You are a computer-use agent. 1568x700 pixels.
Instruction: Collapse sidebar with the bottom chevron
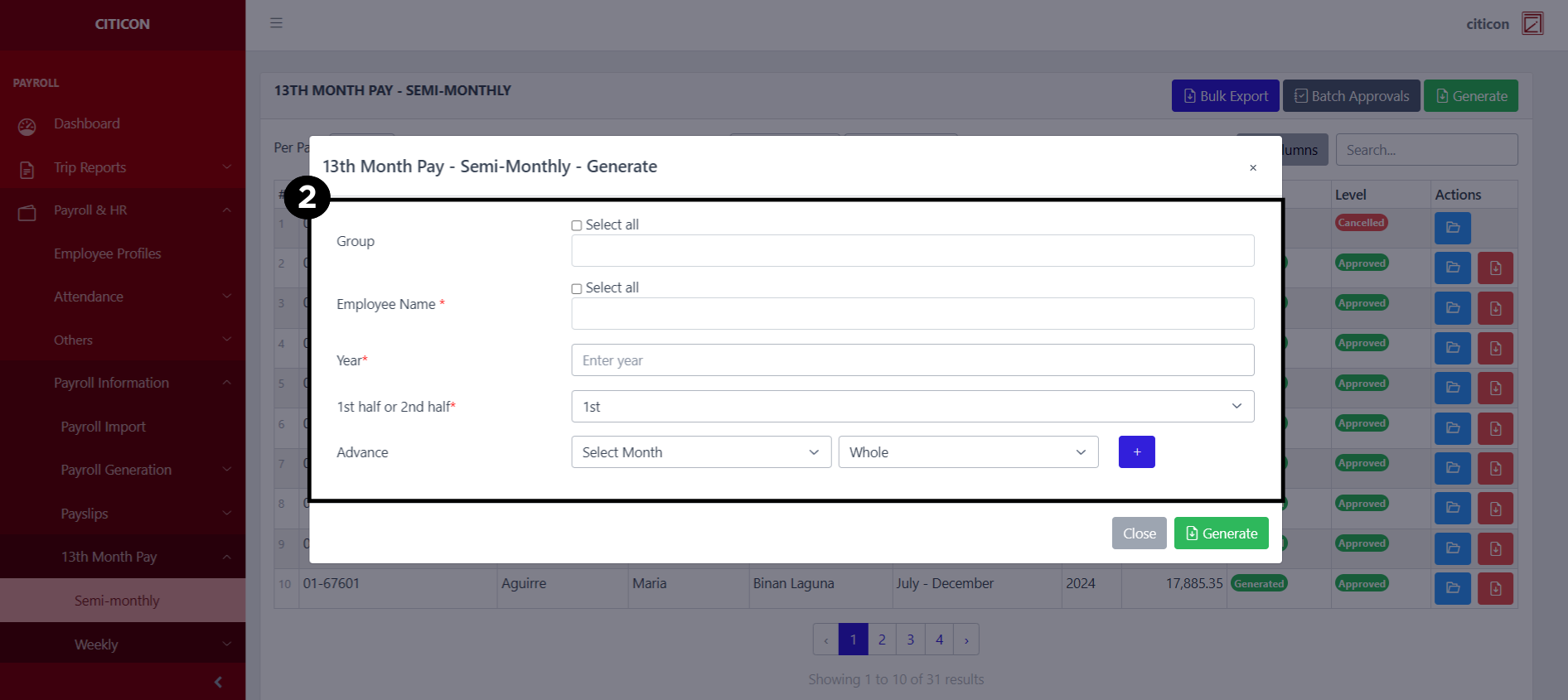218,683
